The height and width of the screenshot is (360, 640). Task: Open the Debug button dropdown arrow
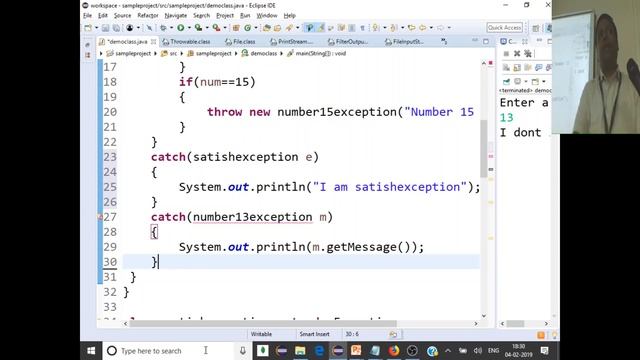pyautogui.click(x=171, y=28)
